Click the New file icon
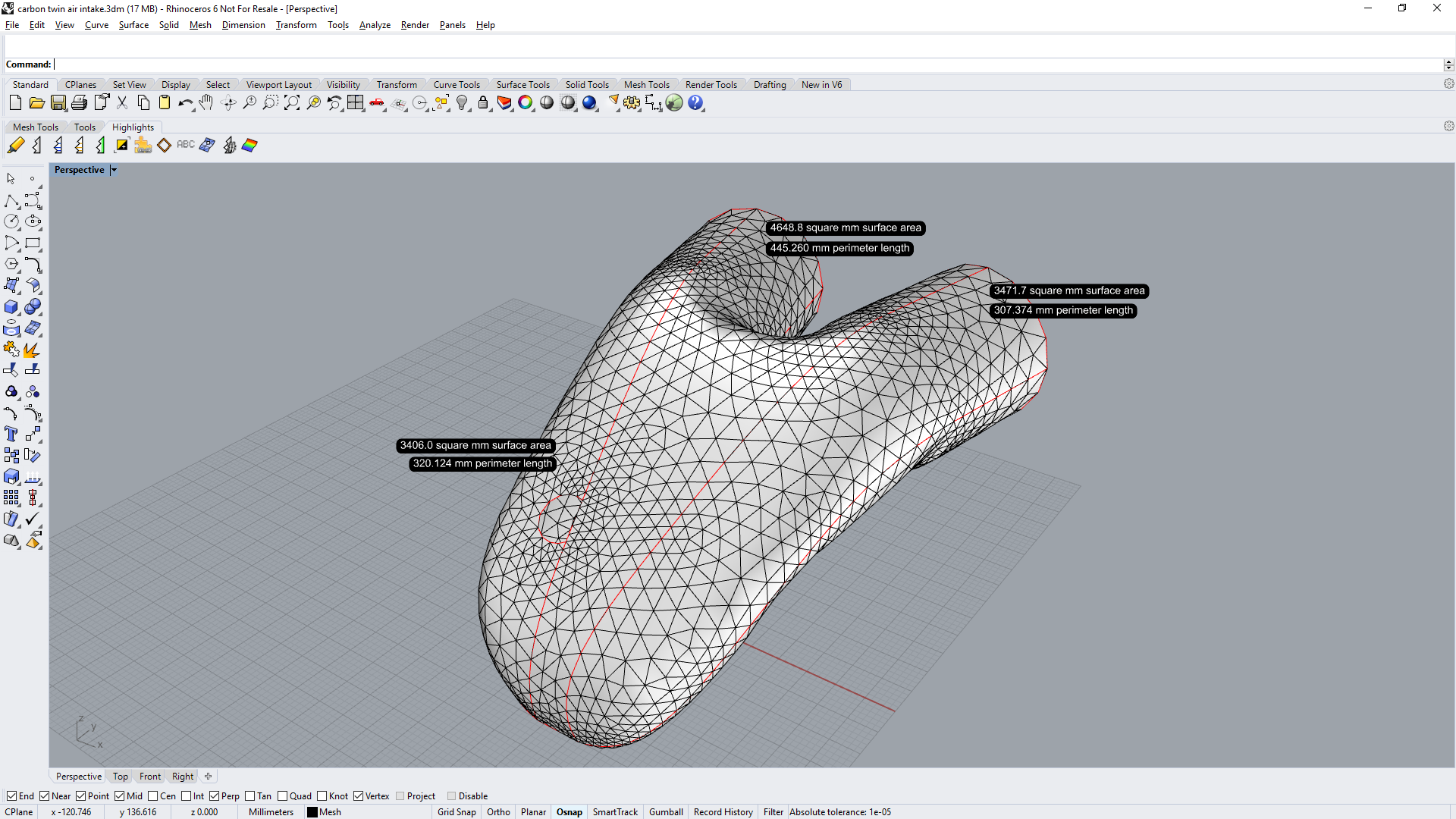Viewport: 1456px width, 819px height. click(15, 103)
